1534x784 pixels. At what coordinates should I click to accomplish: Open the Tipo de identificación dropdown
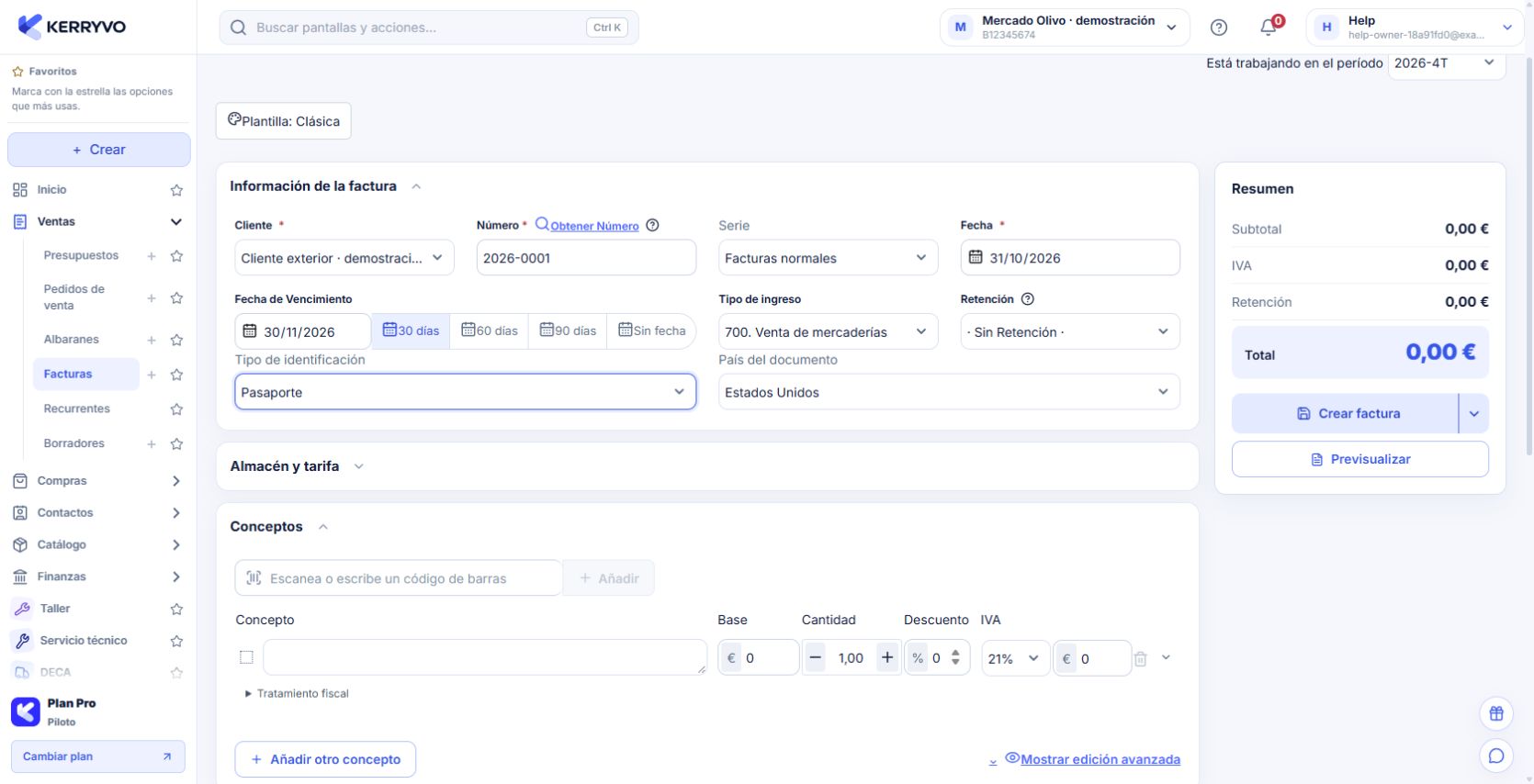pos(465,392)
